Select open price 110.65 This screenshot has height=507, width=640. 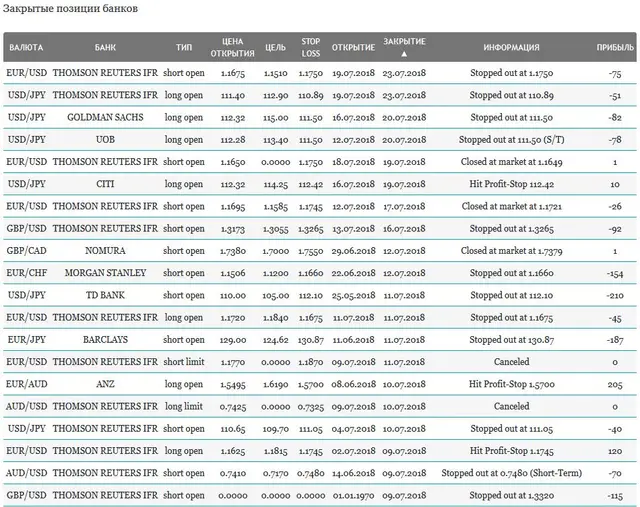[233, 429]
